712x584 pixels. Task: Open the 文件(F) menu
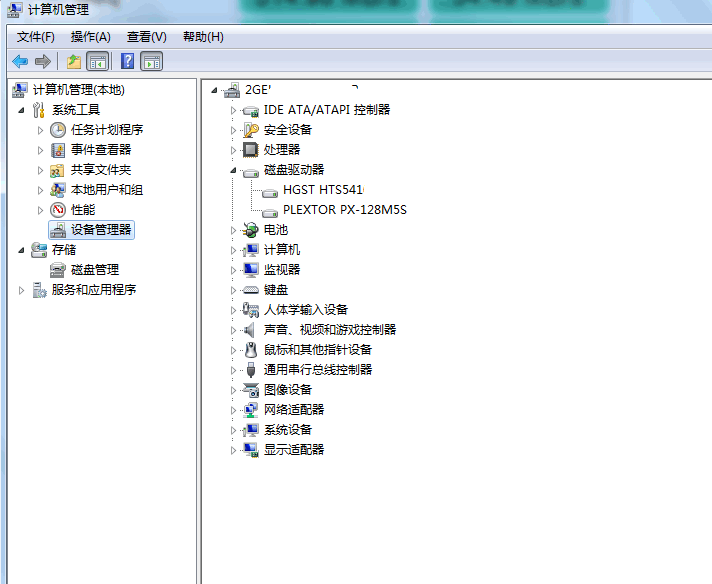(36, 37)
